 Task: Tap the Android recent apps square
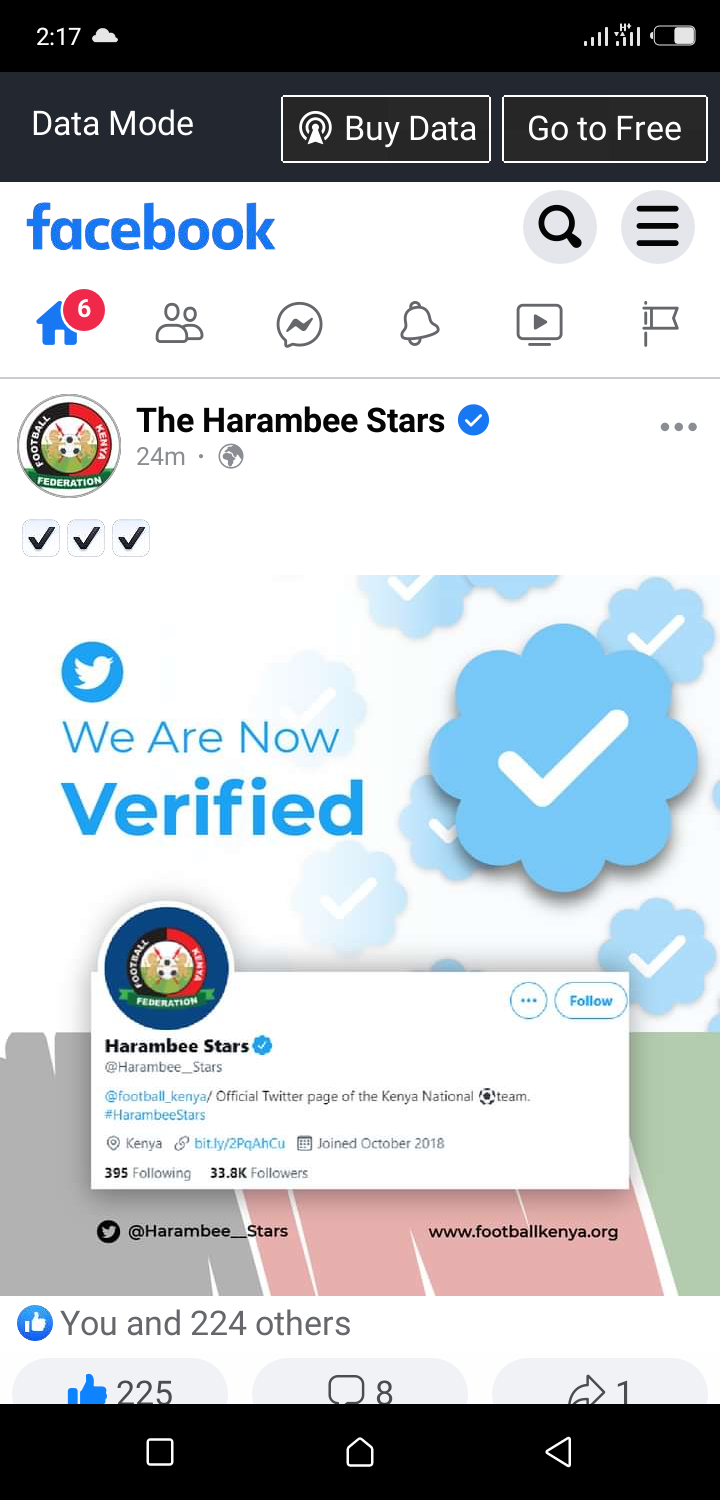point(160,1451)
